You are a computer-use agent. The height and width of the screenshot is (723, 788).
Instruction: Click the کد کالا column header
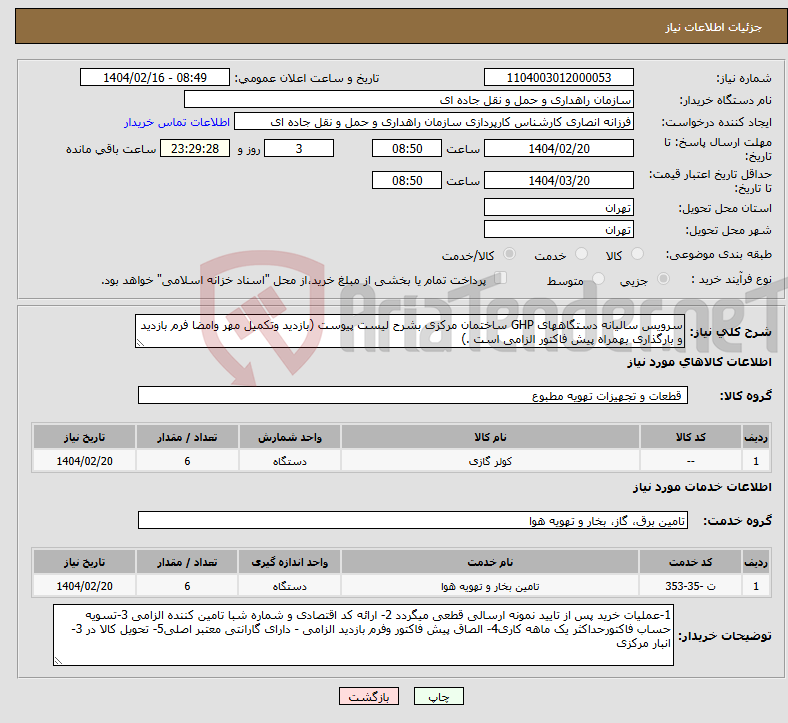click(691, 437)
